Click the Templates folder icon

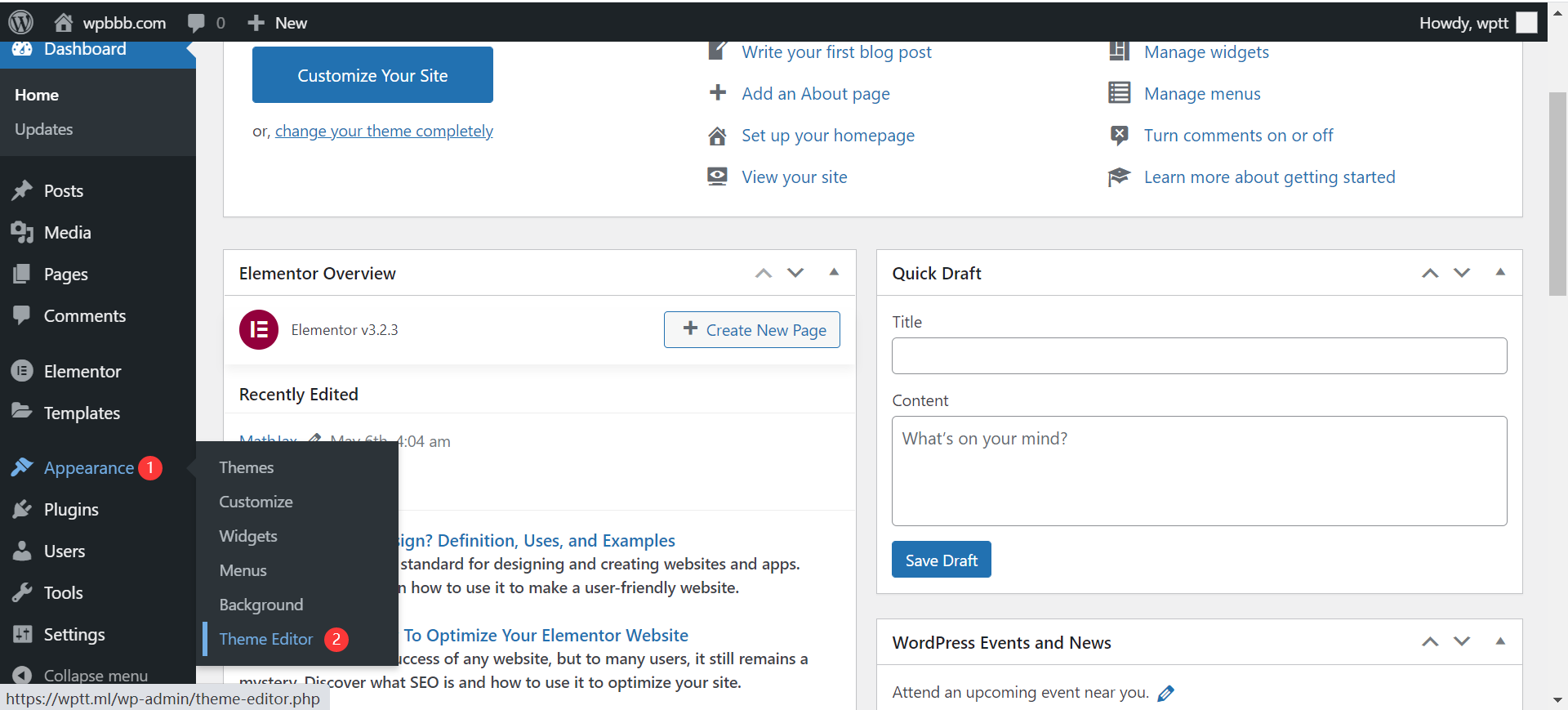22,411
